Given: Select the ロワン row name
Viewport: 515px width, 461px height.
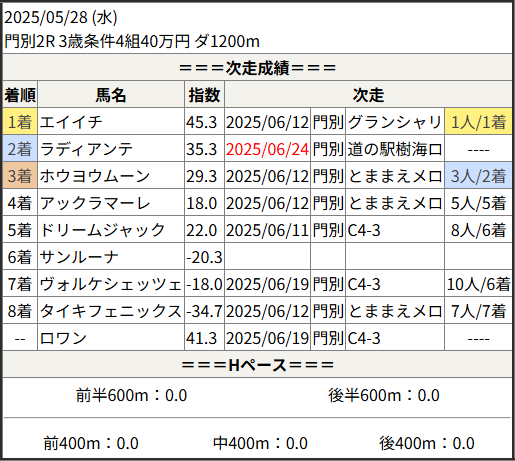Looking at the screenshot, I should pyautogui.click(x=63, y=338).
